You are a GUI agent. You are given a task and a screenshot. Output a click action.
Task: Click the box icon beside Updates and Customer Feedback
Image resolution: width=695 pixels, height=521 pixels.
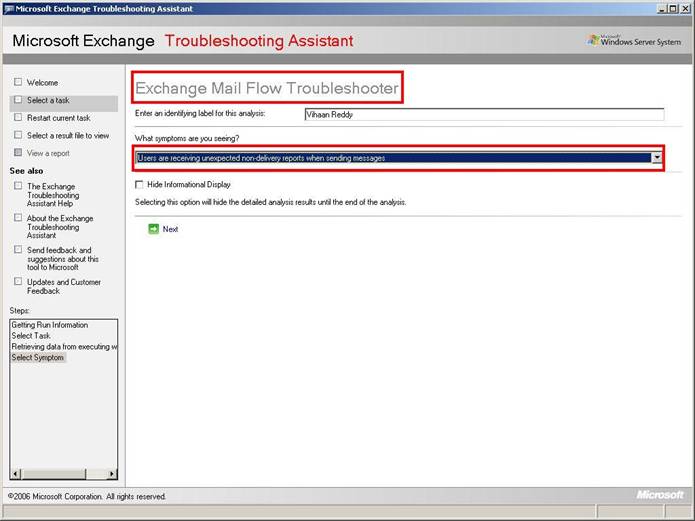click(x=18, y=282)
